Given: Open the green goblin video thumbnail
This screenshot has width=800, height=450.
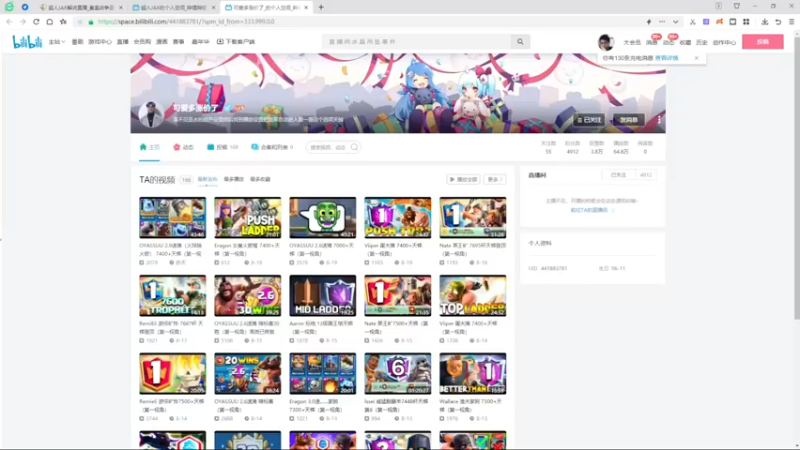Looking at the screenshot, I should click(322, 218).
